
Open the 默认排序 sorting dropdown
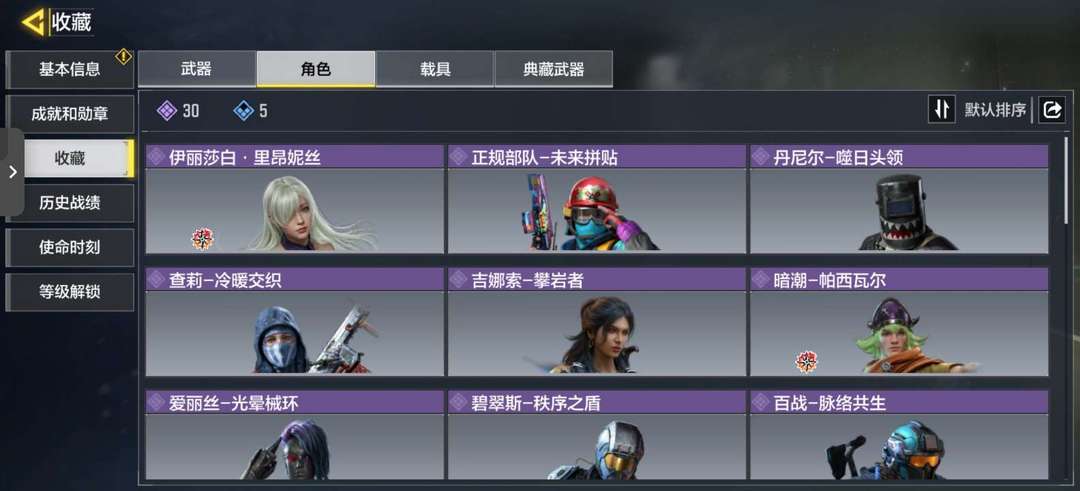point(995,109)
